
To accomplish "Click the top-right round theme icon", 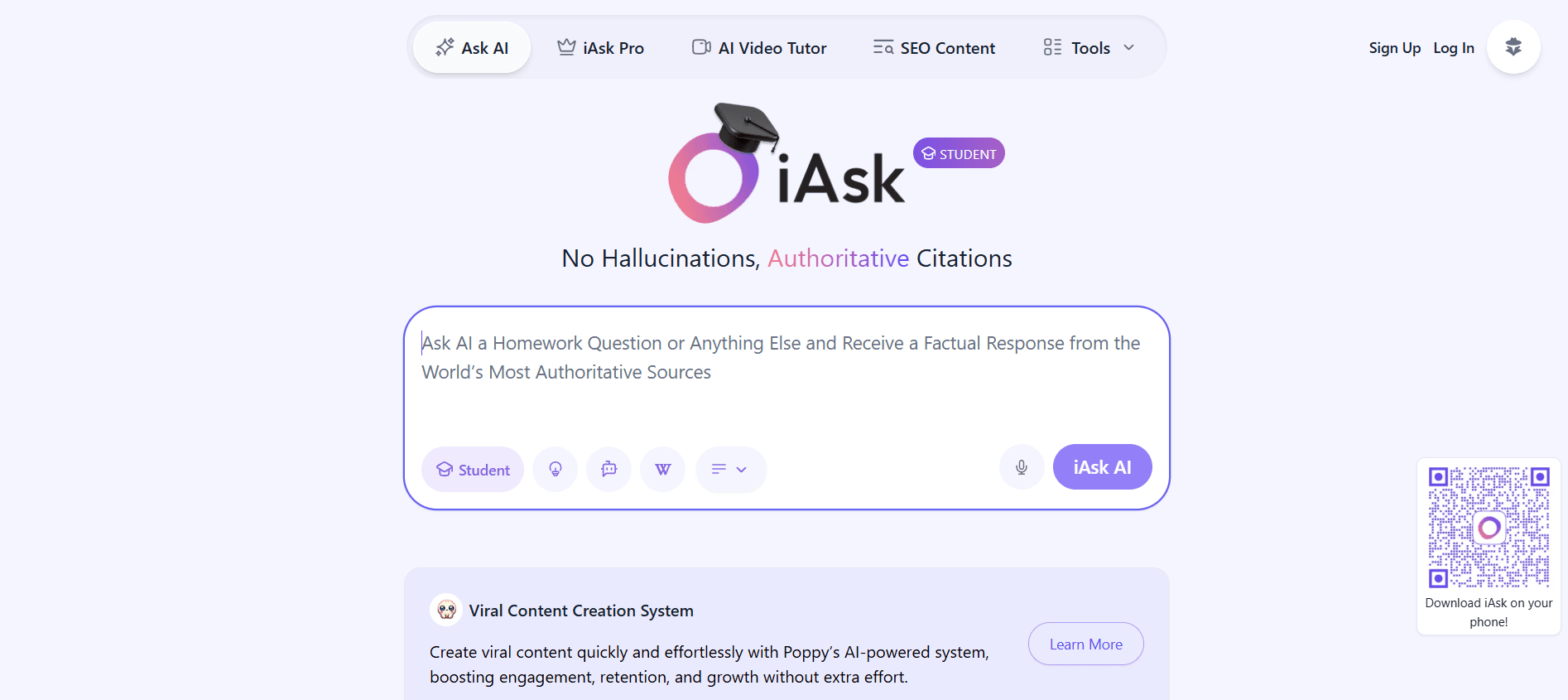I will click(1513, 47).
